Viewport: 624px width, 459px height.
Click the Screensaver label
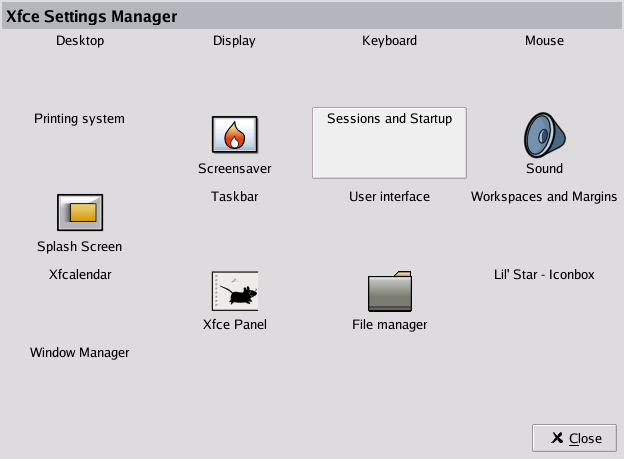(234, 168)
